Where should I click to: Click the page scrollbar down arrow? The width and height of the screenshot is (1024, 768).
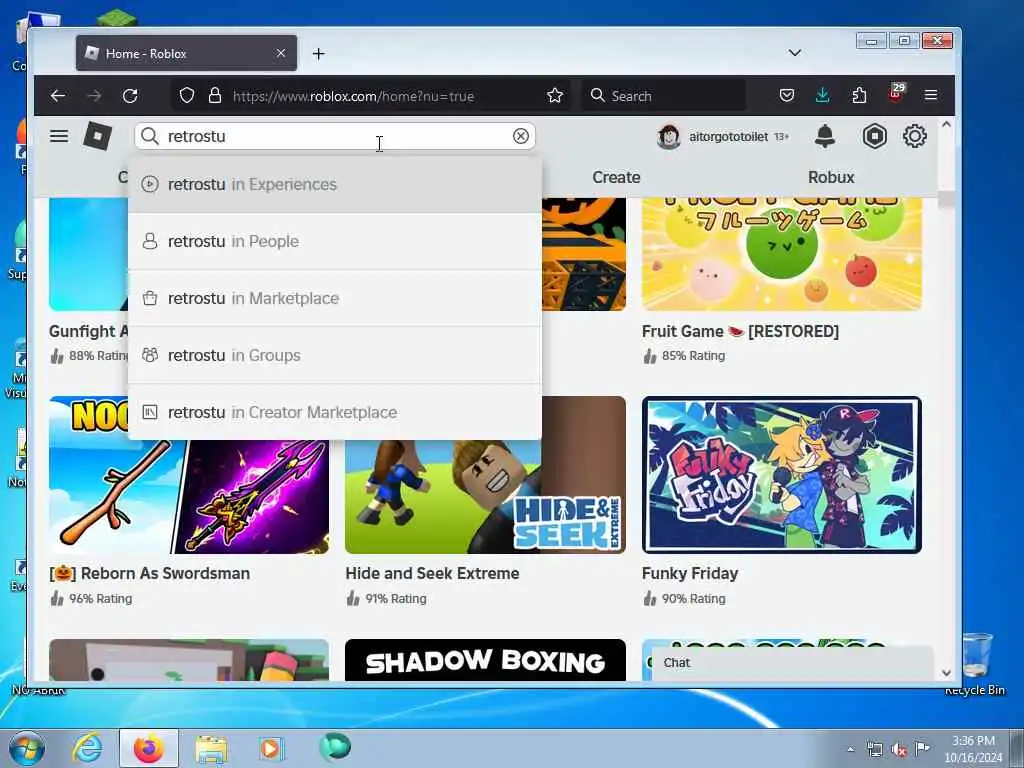946,673
